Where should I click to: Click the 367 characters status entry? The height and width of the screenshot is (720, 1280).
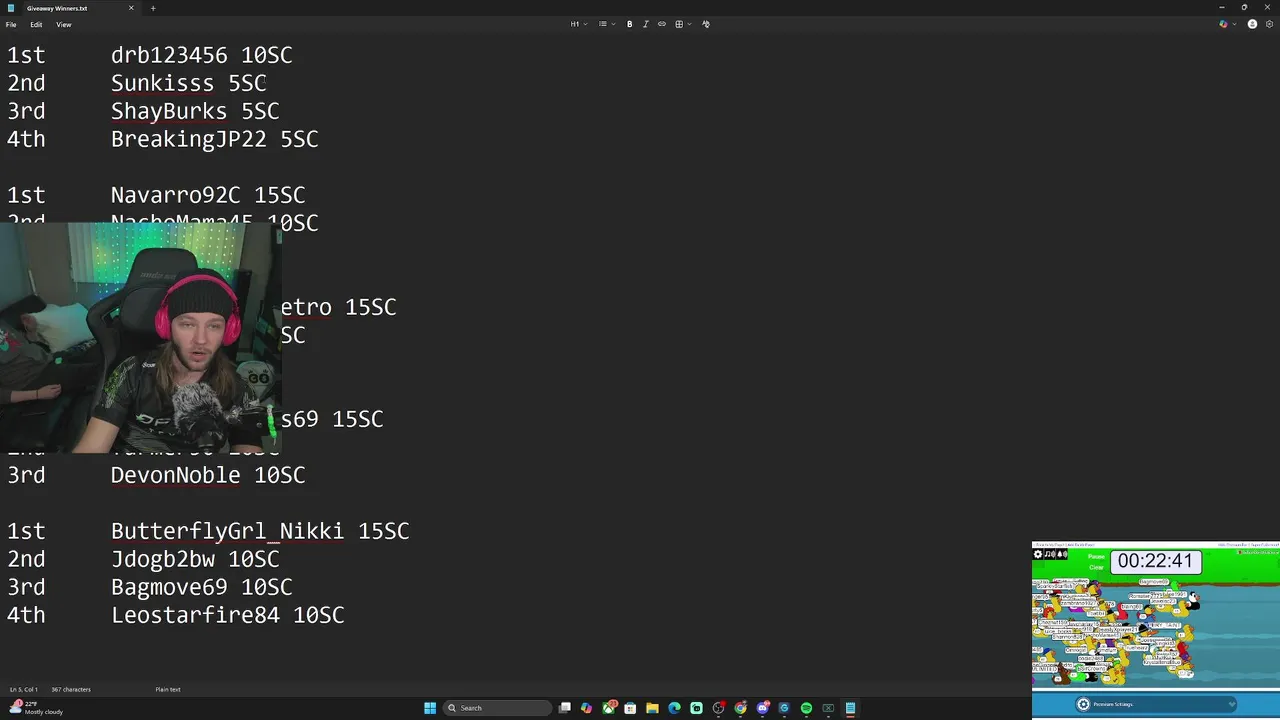[71, 689]
